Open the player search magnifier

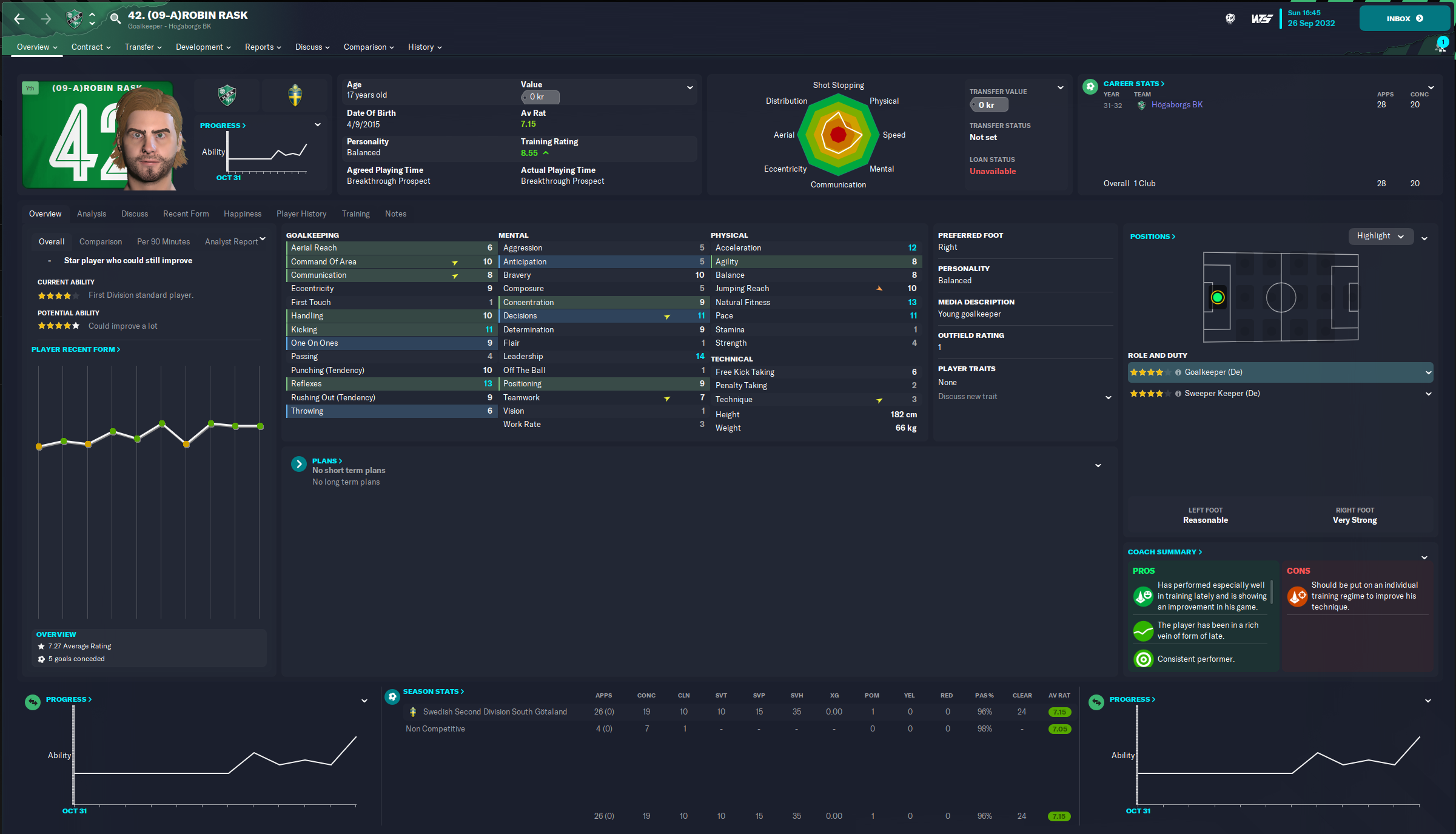point(115,19)
